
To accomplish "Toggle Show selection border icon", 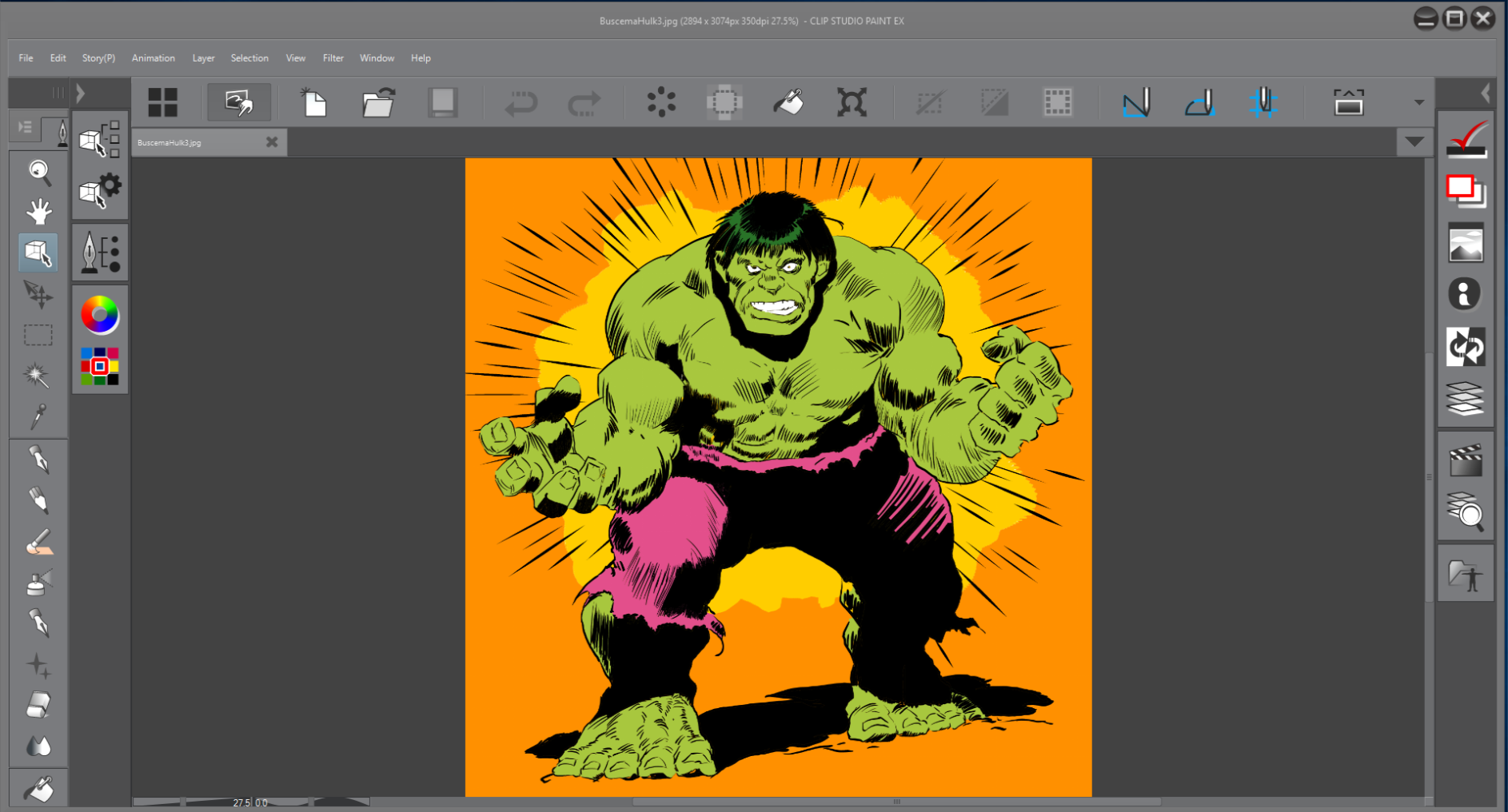I will (x=1058, y=102).
